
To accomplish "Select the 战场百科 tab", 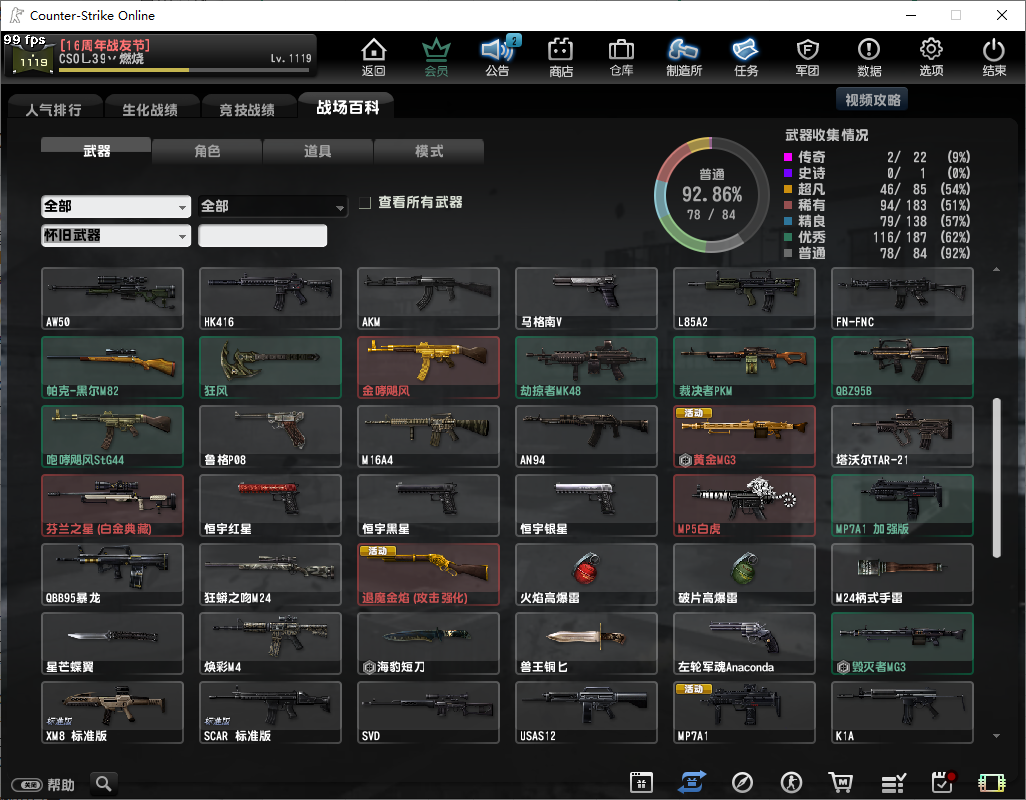I will 347,107.
